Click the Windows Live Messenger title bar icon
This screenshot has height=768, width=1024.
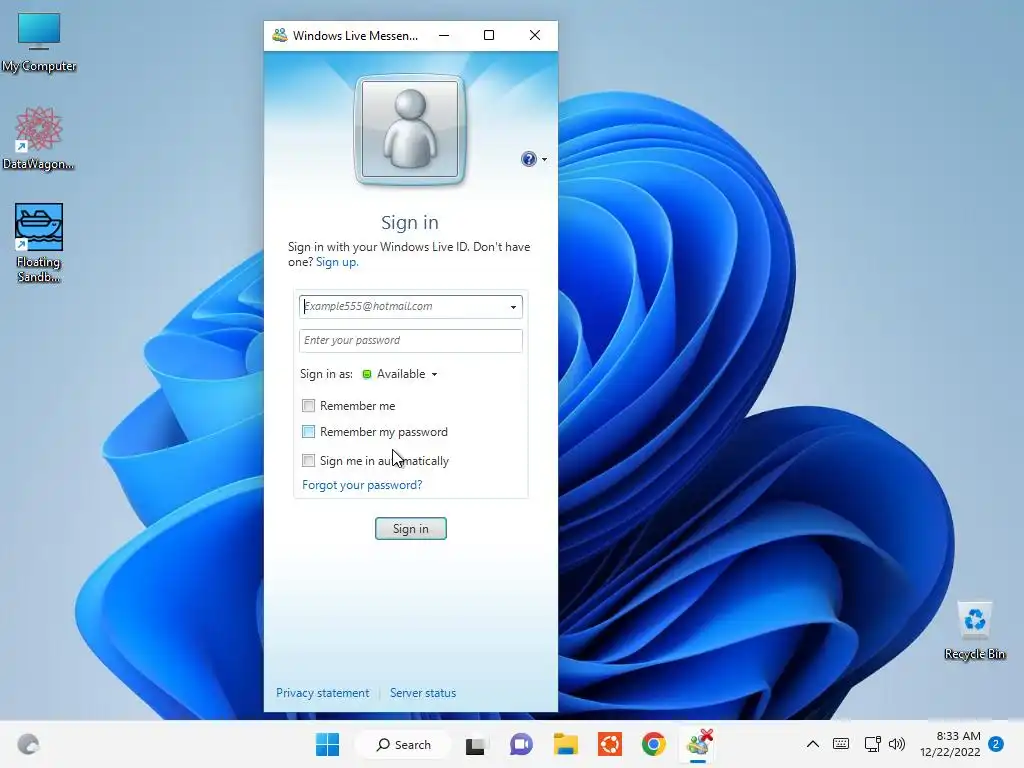pyautogui.click(x=280, y=35)
